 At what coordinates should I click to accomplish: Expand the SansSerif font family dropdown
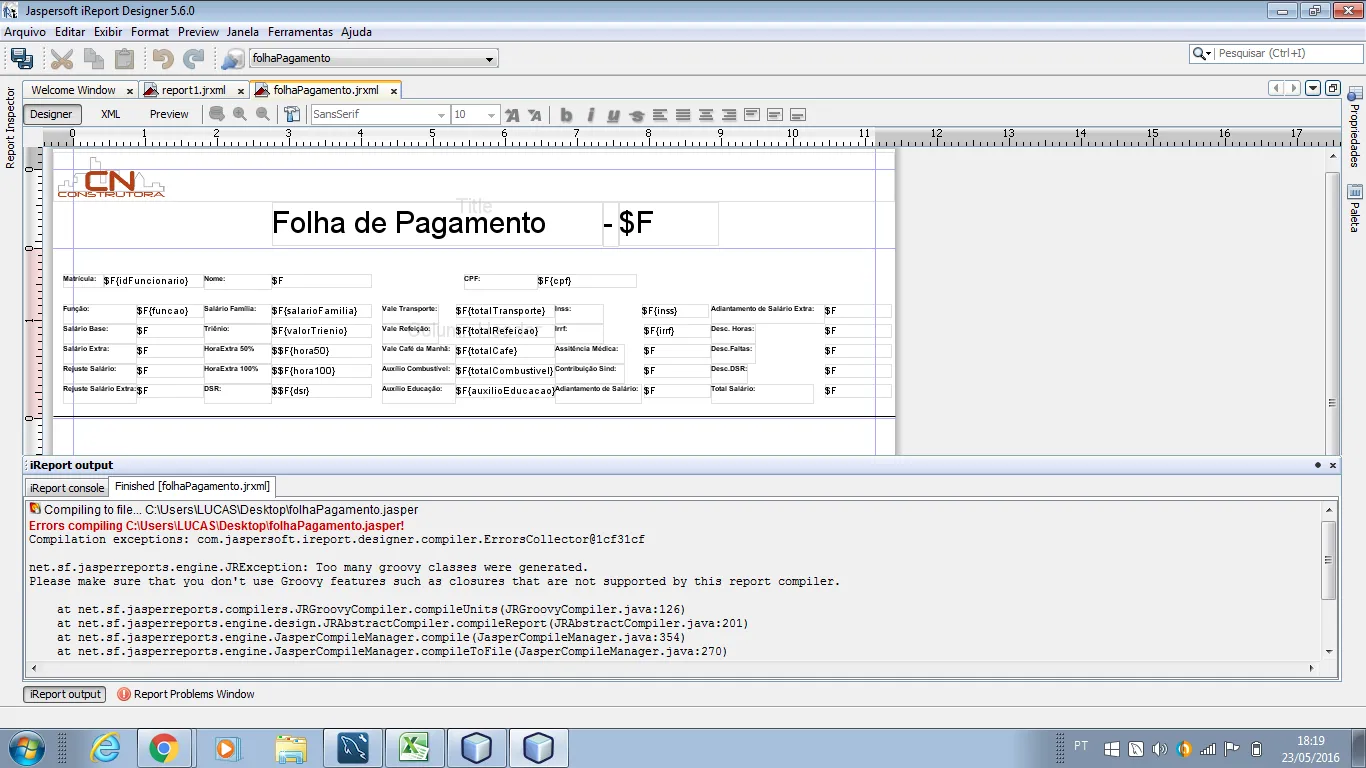click(441, 115)
